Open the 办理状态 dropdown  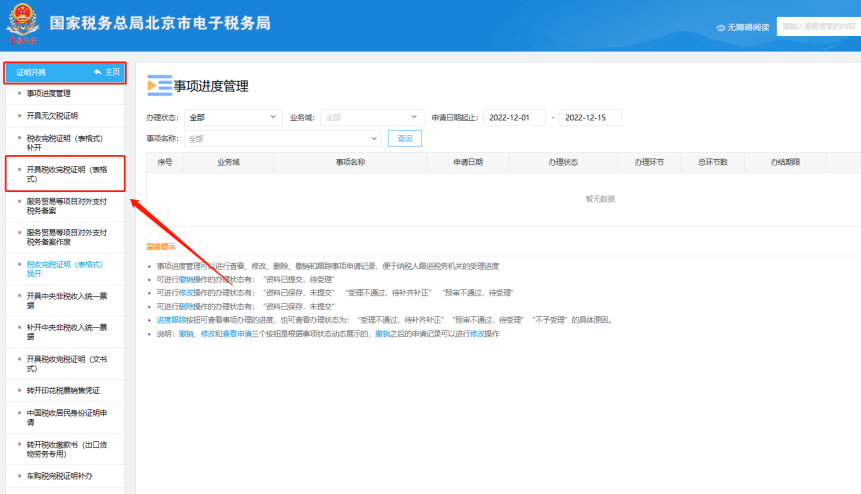pyautogui.click(x=235, y=117)
